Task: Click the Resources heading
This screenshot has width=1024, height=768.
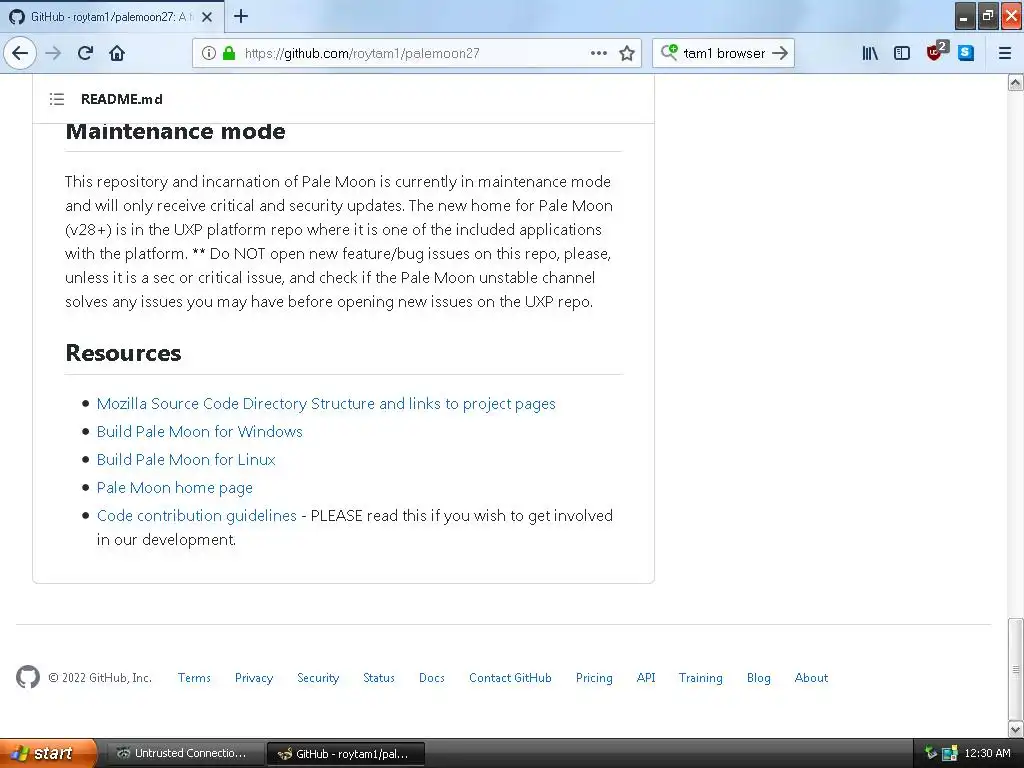Action: [123, 353]
